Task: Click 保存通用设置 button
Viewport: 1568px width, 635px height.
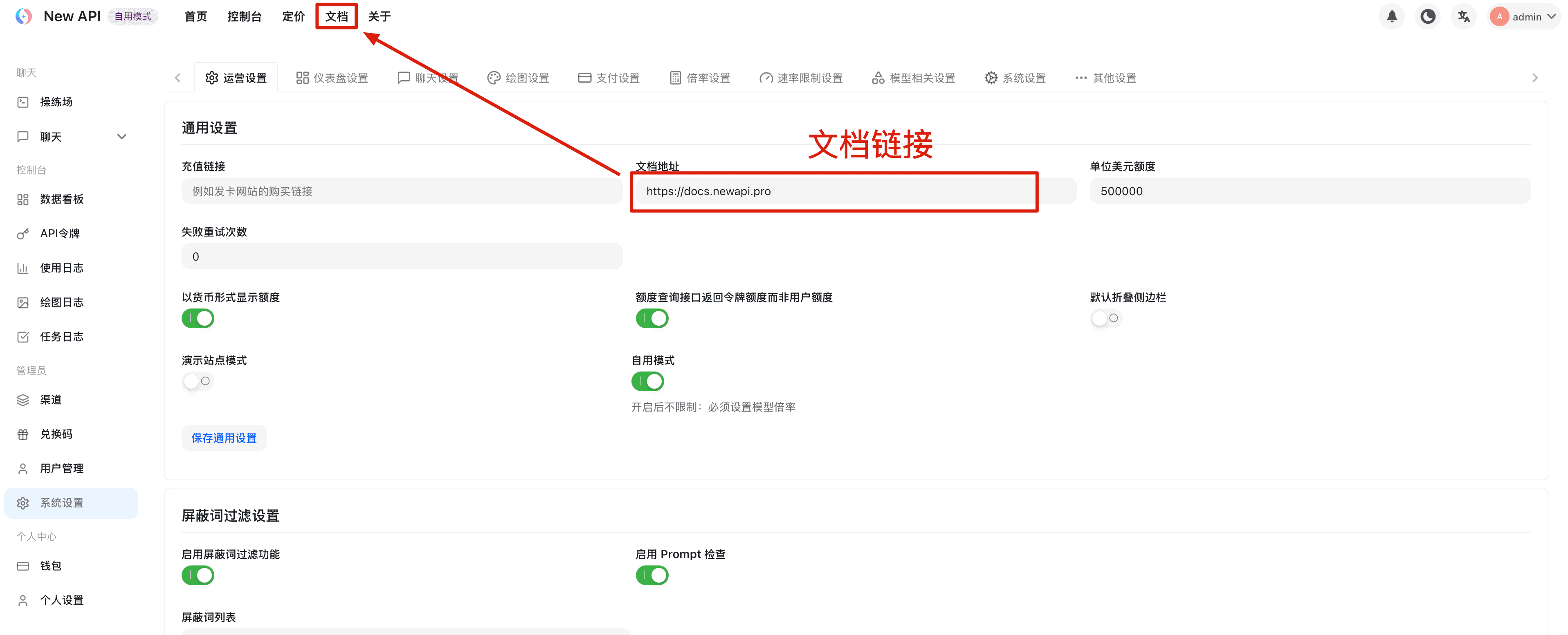Action: [x=224, y=438]
